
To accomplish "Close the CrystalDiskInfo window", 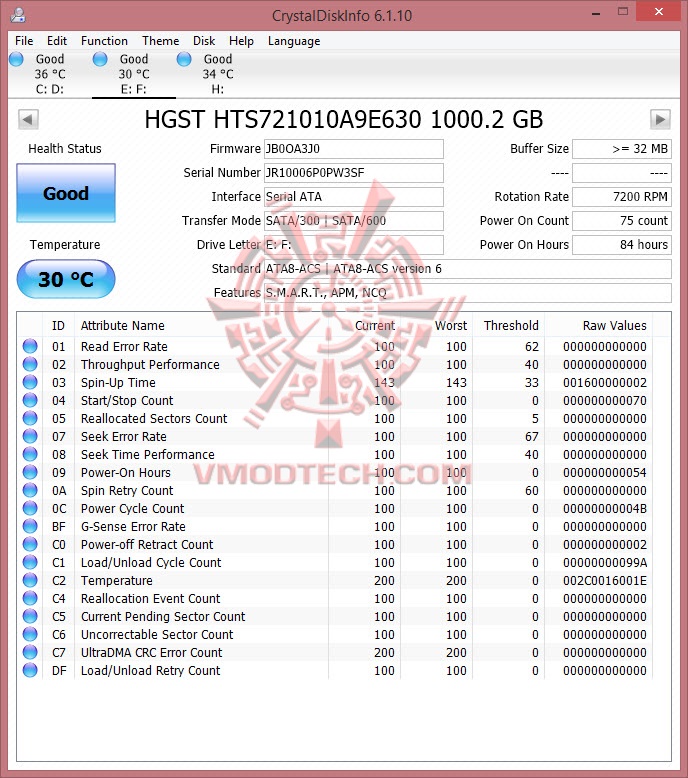I will pyautogui.click(x=658, y=11).
